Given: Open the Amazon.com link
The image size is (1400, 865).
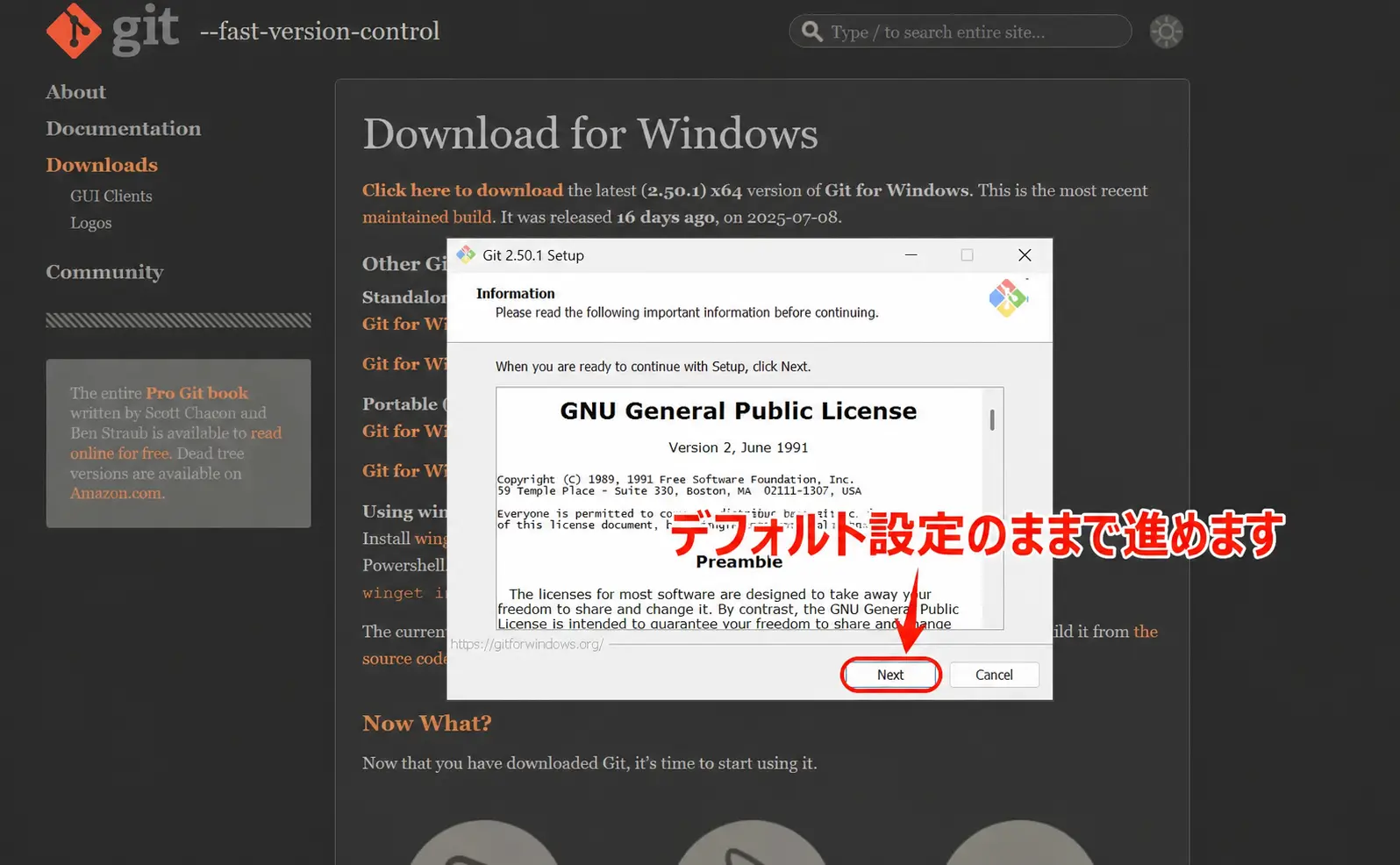Looking at the screenshot, I should click(x=118, y=493).
